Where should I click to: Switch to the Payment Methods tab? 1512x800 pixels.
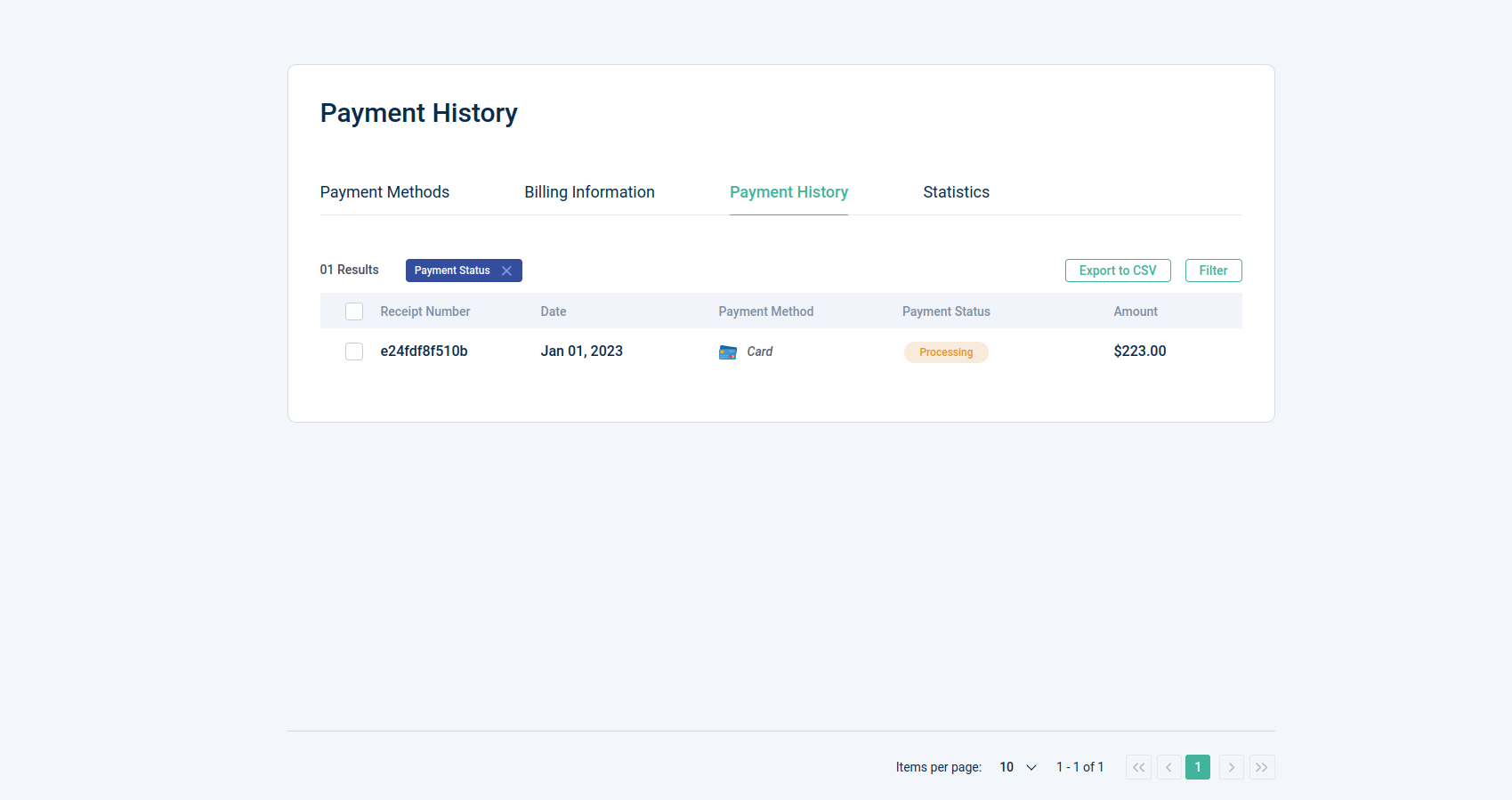[x=384, y=192]
